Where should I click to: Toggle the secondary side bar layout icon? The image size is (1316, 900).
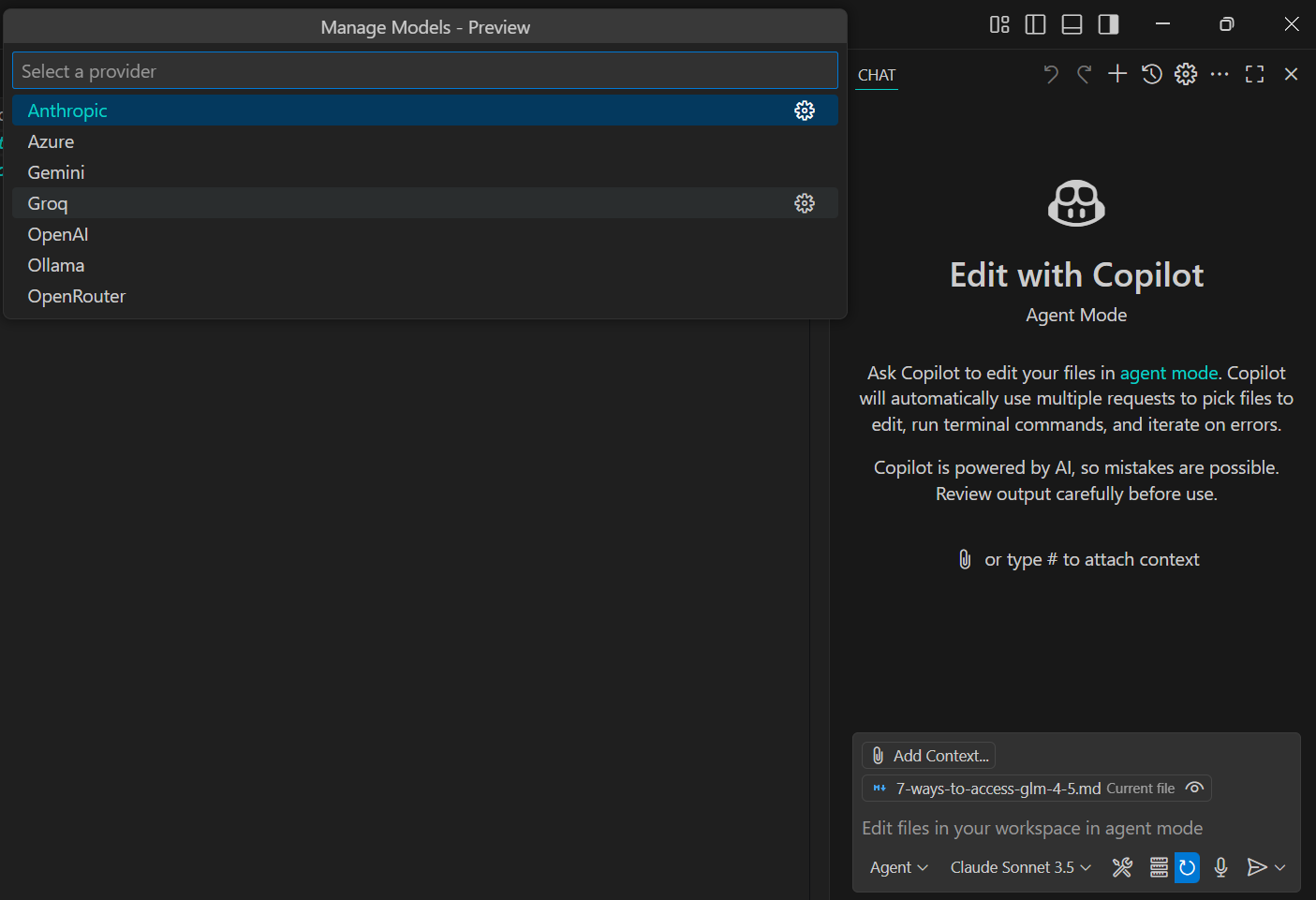point(1108,23)
